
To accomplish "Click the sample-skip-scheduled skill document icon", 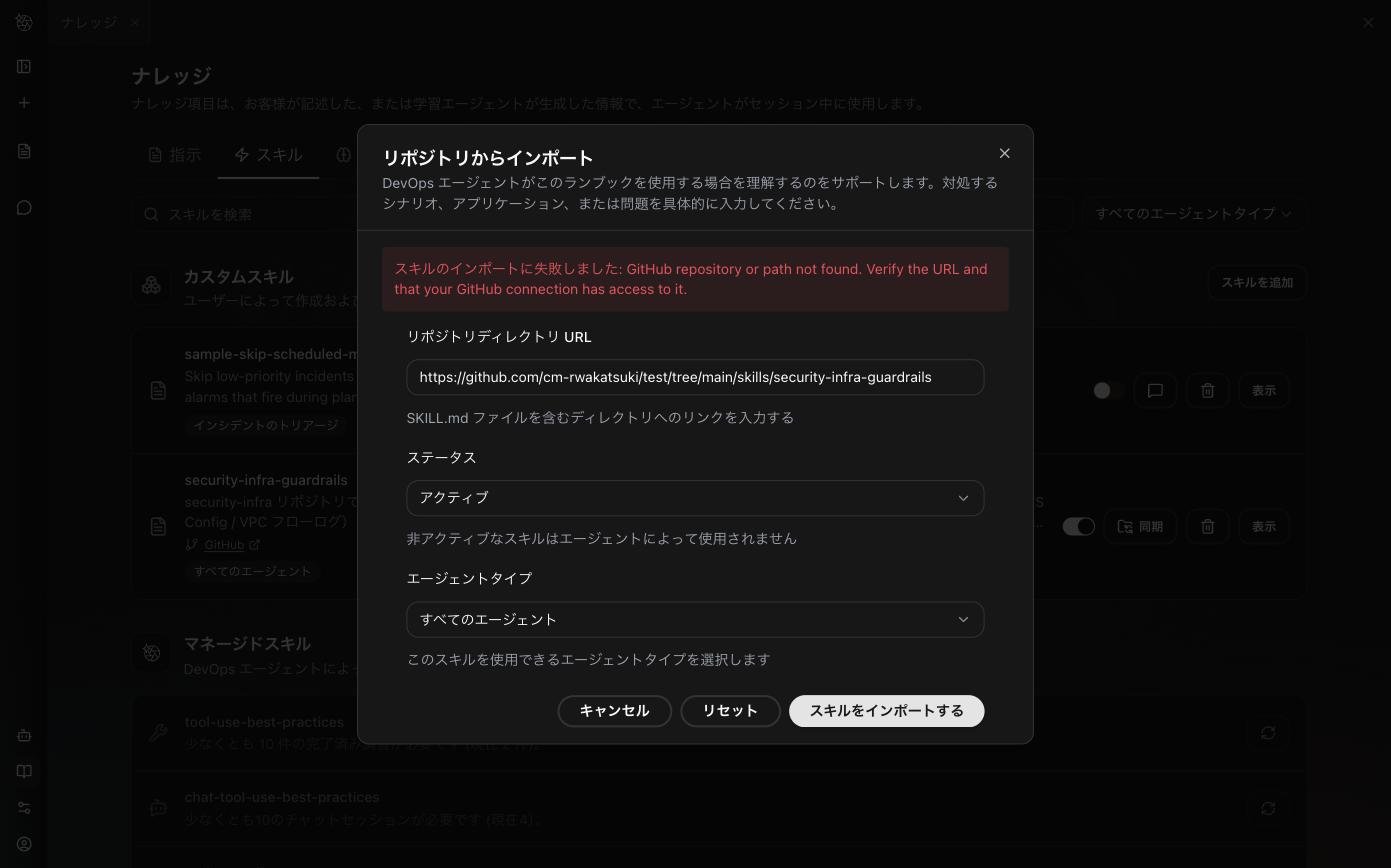I will tap(158, 391).
